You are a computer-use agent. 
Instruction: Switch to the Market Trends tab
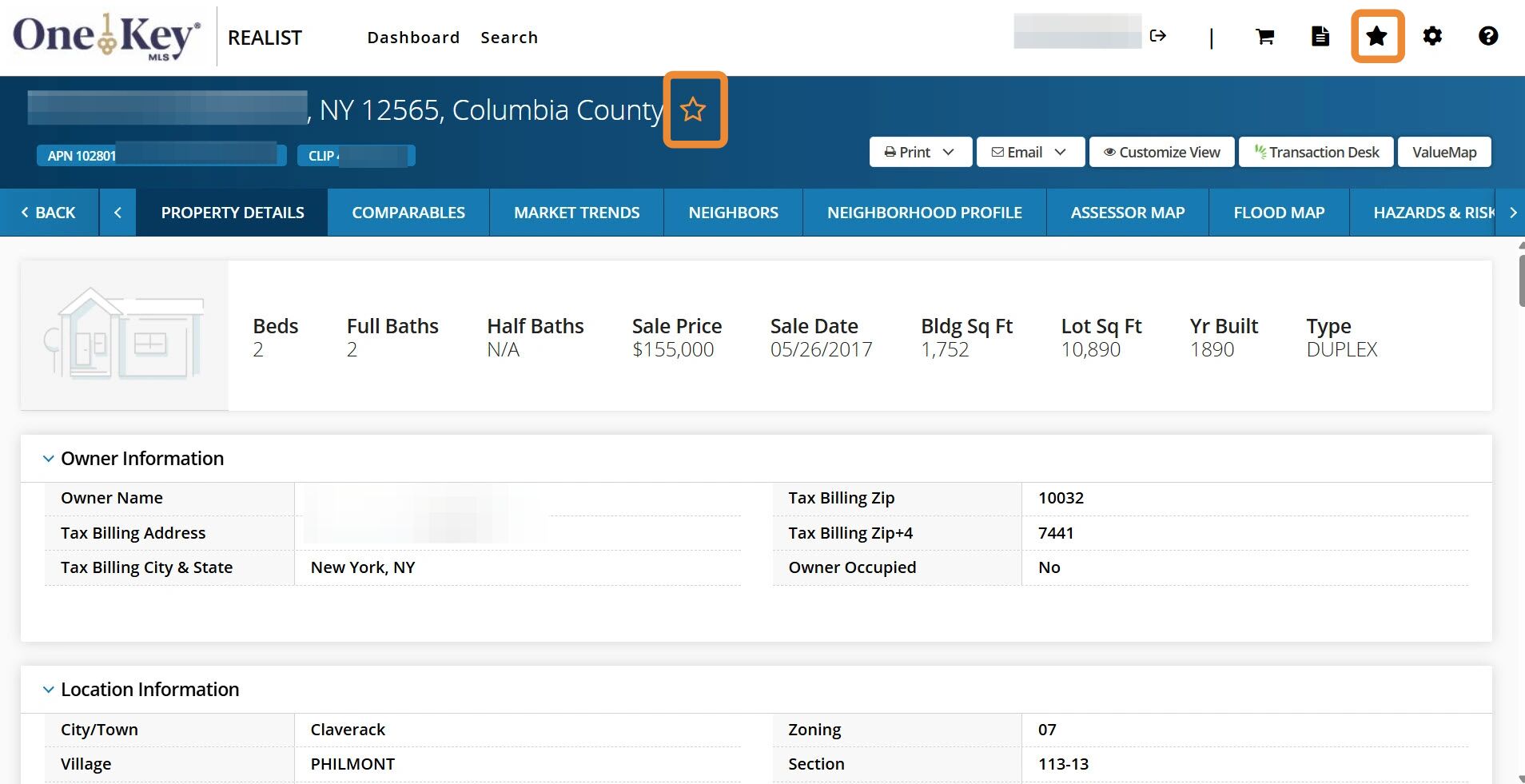click(x=577, y=213)
